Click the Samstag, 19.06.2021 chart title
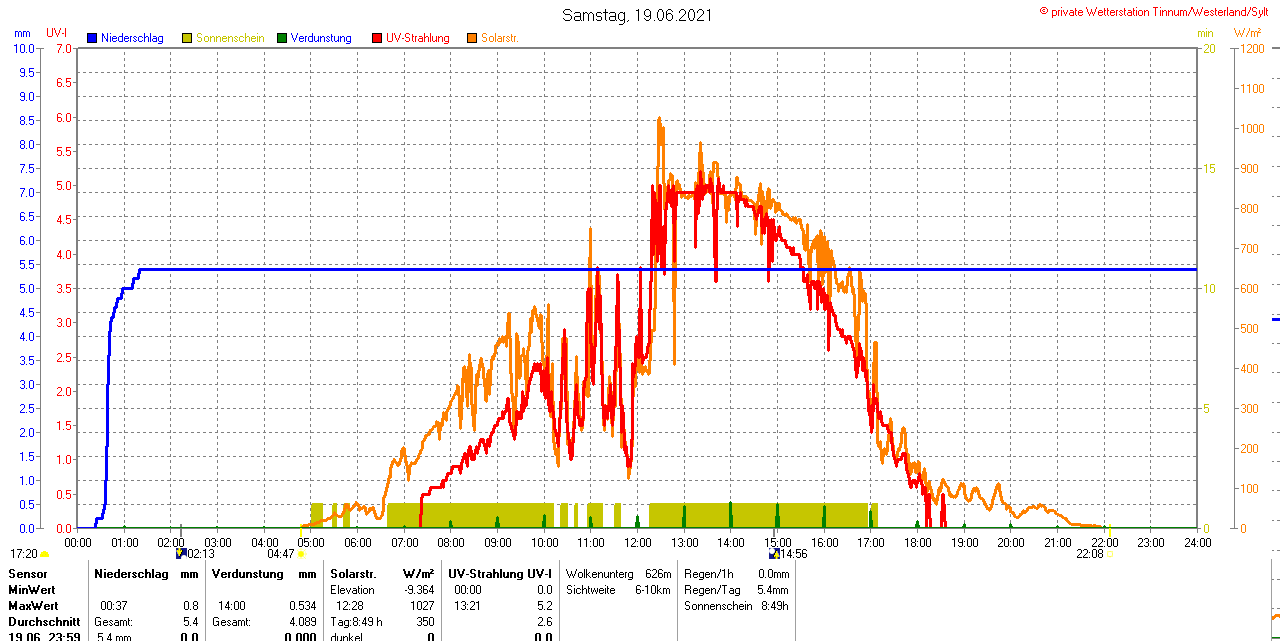Image resolution: width=1280 pixels, height=641 pixels. (x=637, y=15)
